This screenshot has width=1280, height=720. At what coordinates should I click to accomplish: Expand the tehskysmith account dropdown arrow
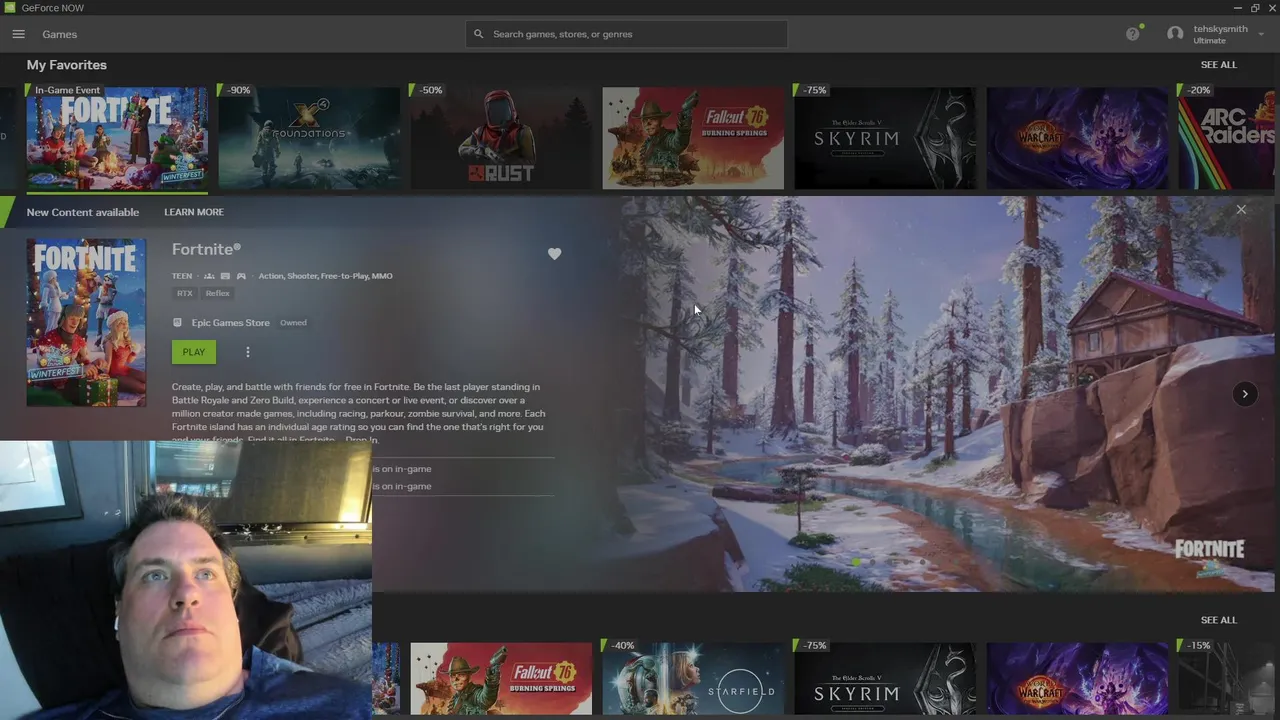[x=1261, y=35]
